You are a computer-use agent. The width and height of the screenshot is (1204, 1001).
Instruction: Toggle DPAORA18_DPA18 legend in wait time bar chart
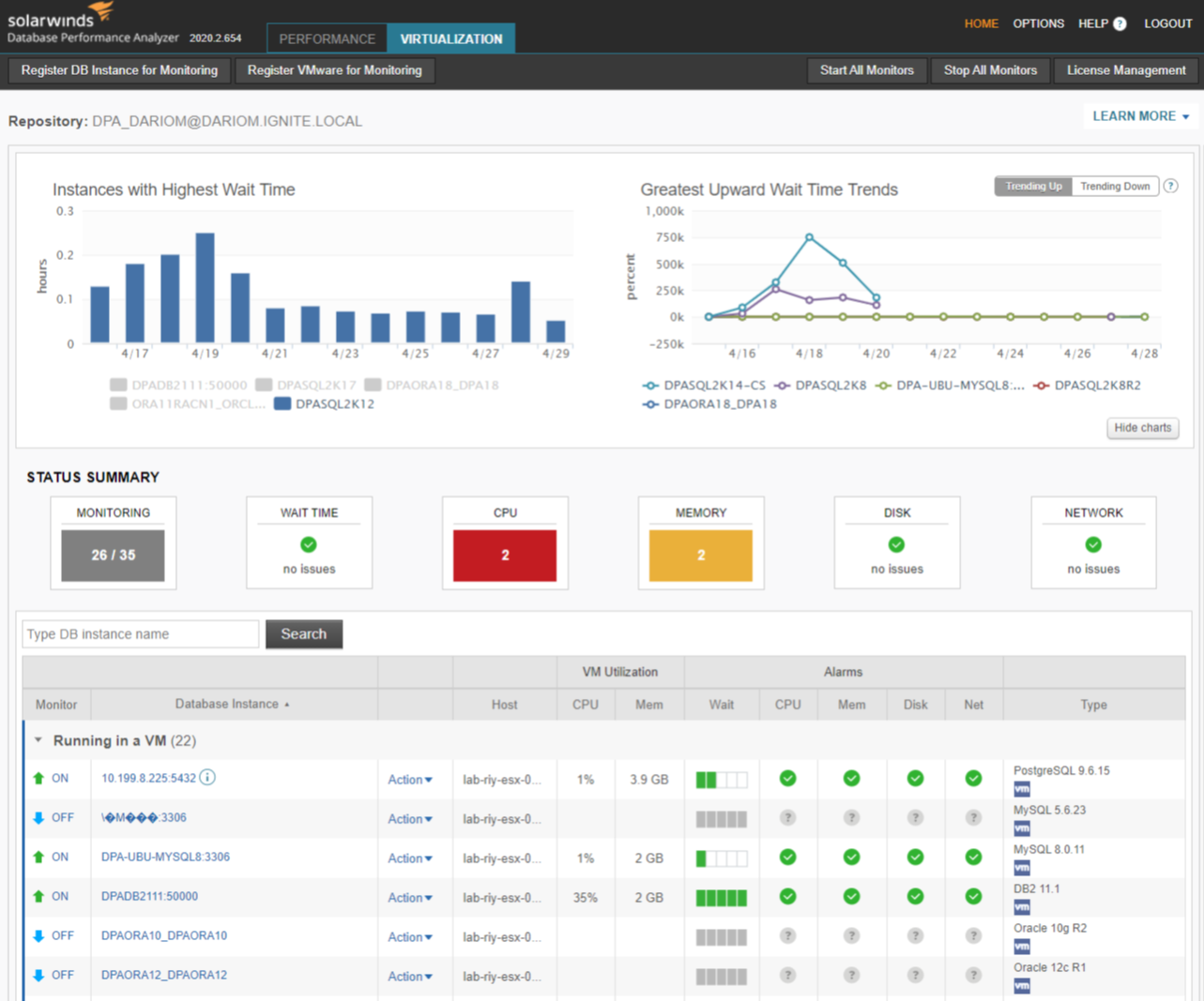tap(432, 385)
